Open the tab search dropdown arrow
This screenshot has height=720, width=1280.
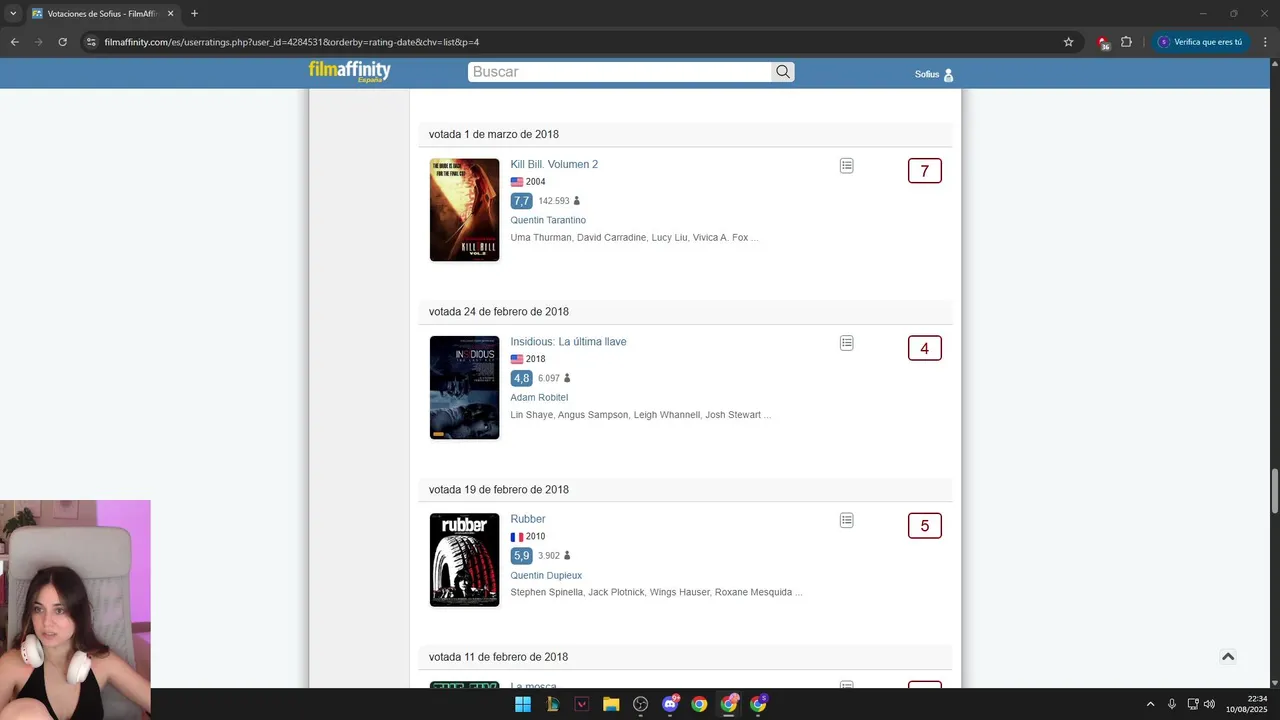tap(13, 14)
